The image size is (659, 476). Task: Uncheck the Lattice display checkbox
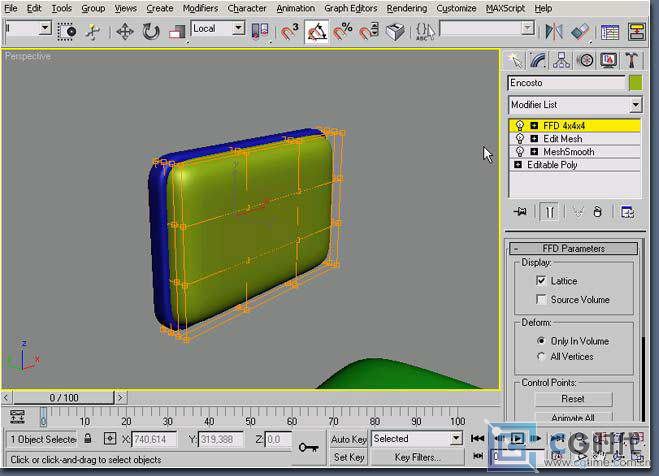click(541, 281)
